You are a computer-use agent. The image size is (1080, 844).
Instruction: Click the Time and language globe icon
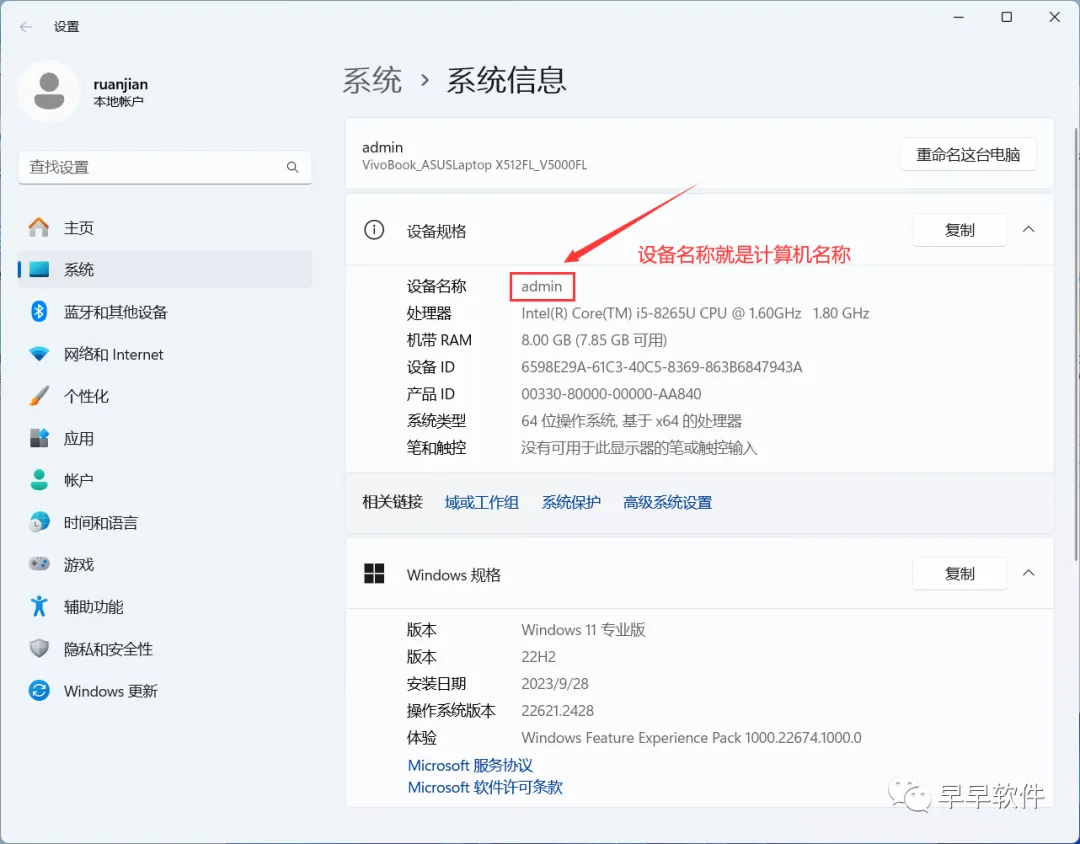[39, 522]
